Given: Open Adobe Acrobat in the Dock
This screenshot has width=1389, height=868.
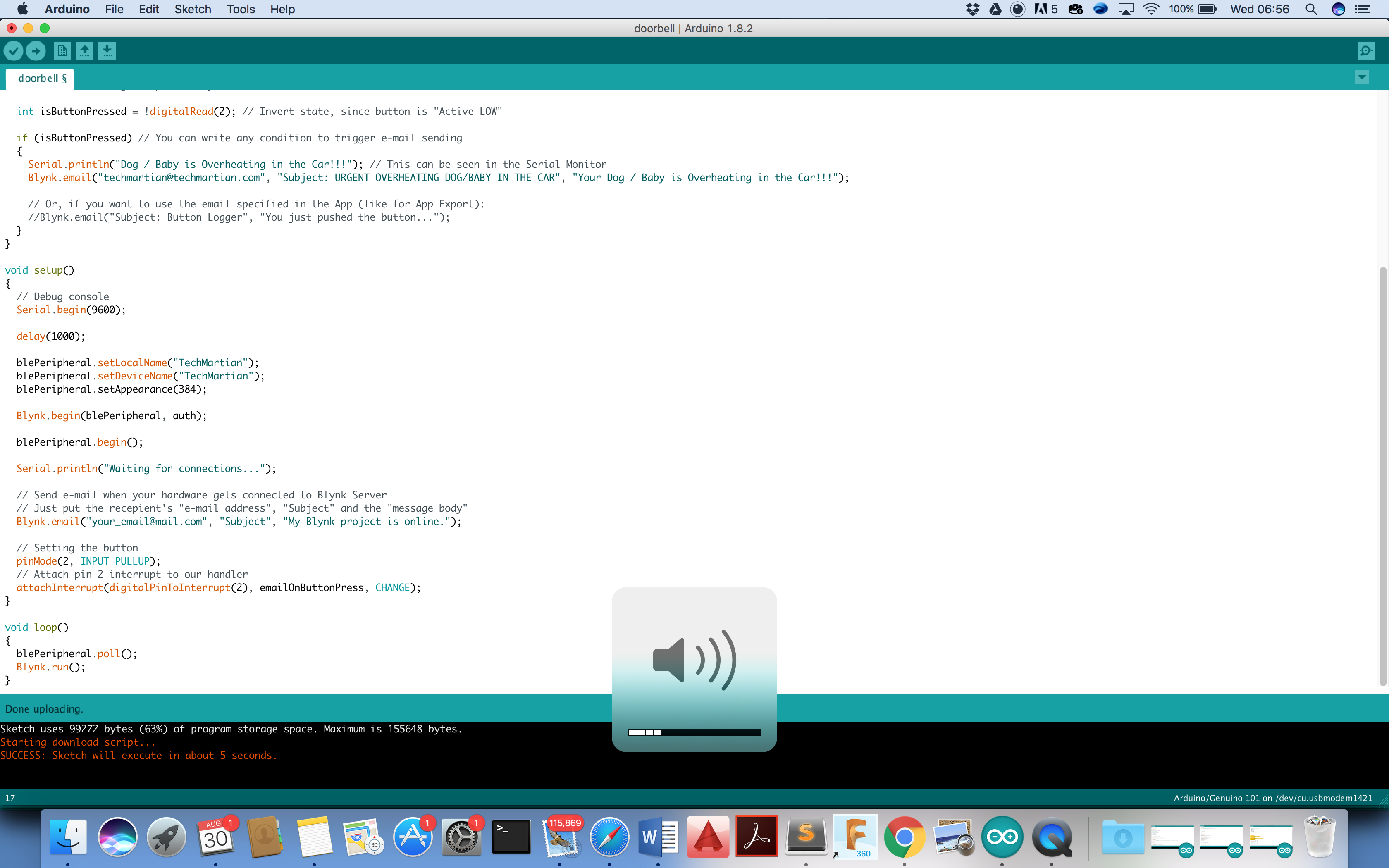Looking at the screenshot, I should [x=757, y=837].
